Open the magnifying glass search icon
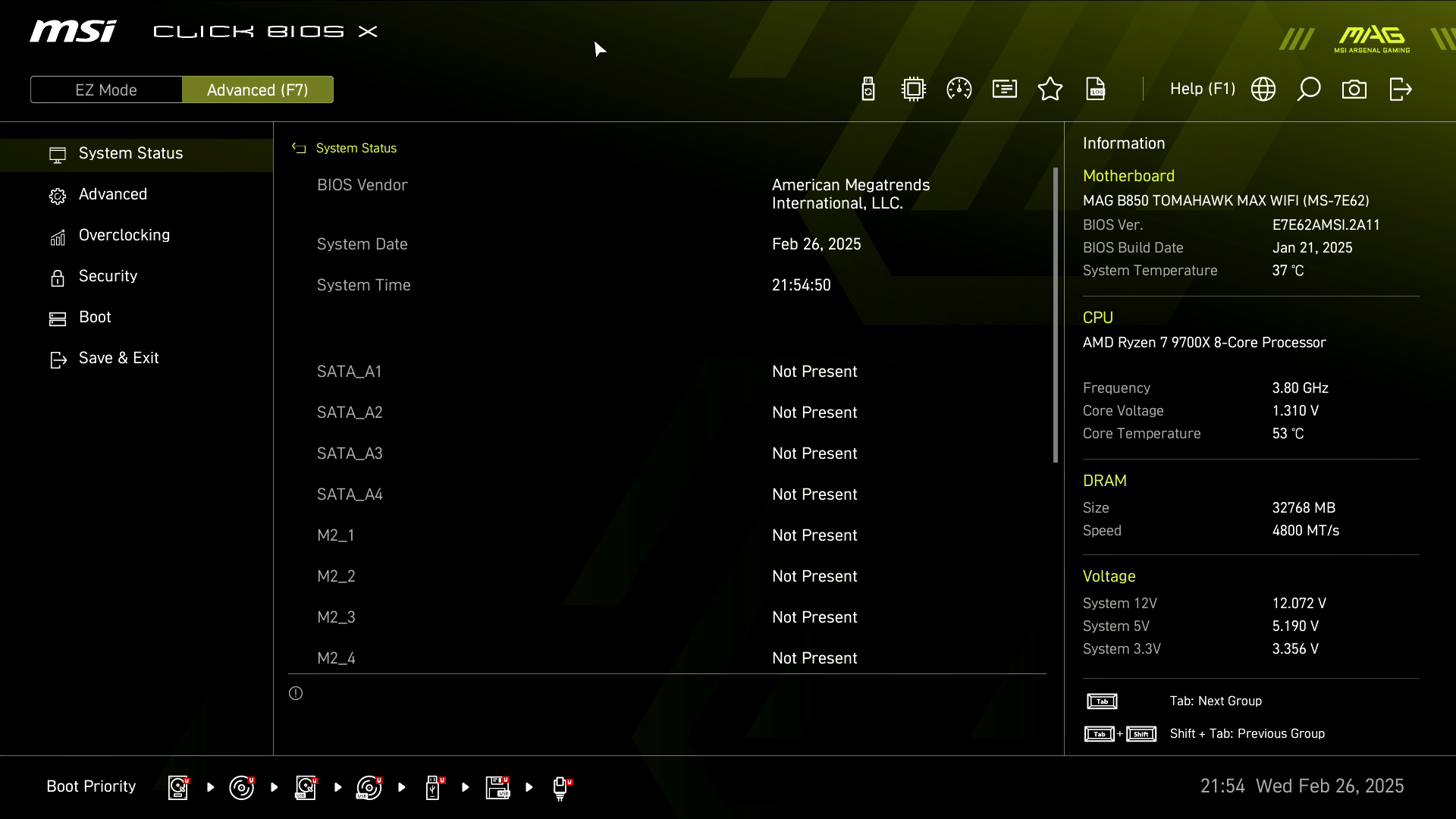 (1309, 89)
